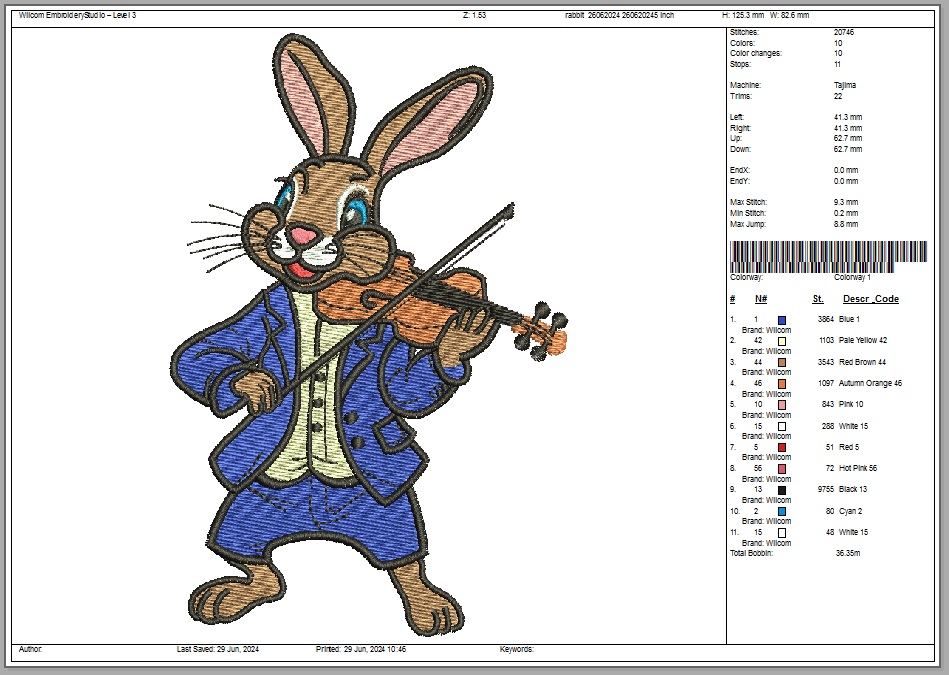The width and height of the screenshot is (949, 675).
Task: Click the Machine value Tajima
Action: [844, 85]
